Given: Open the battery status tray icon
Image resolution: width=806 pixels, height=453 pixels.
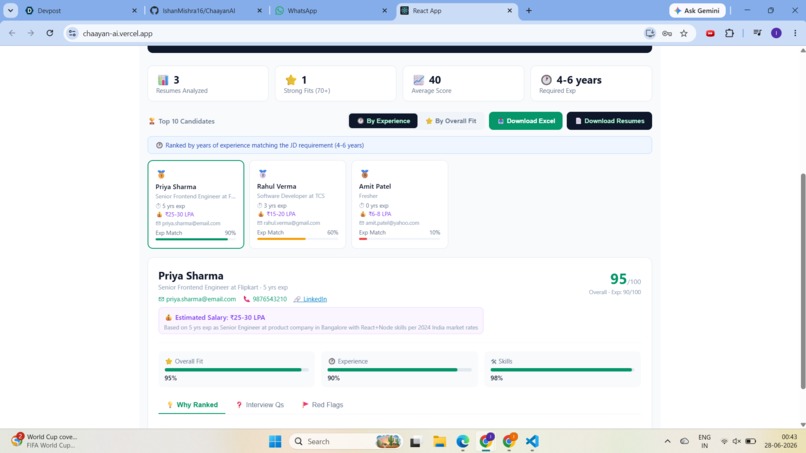Looking at the screenshot, I should click(750, 441).
